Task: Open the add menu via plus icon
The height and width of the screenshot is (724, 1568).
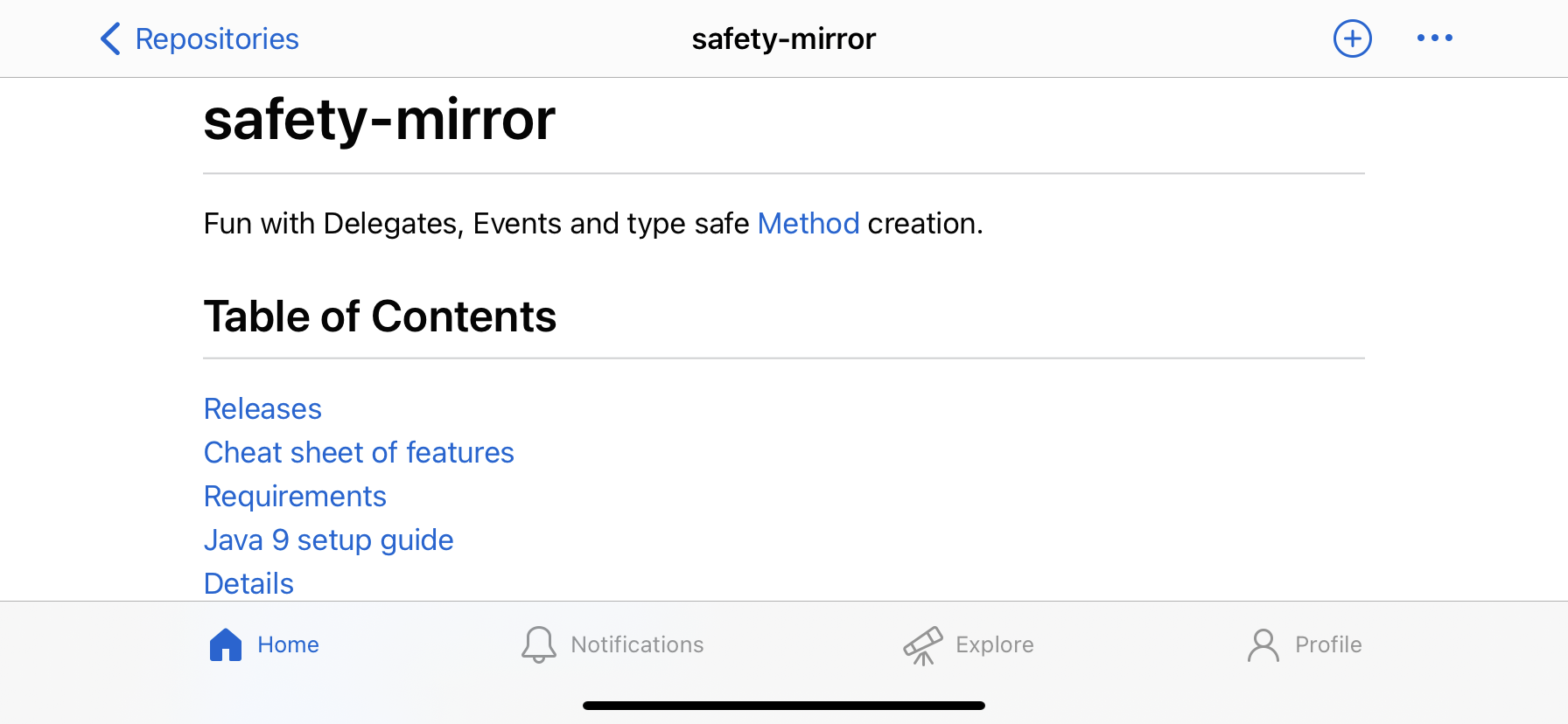Action: pyautogui.click(x=1352, y=38)
